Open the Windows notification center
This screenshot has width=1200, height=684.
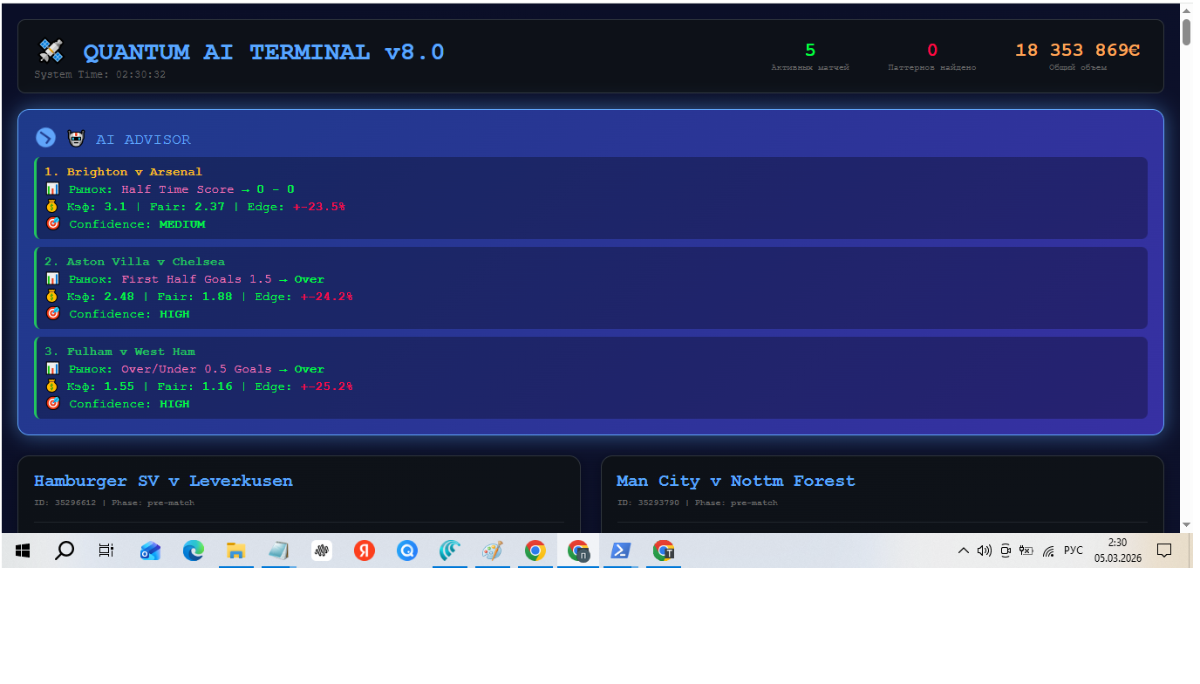point(1164,550)
